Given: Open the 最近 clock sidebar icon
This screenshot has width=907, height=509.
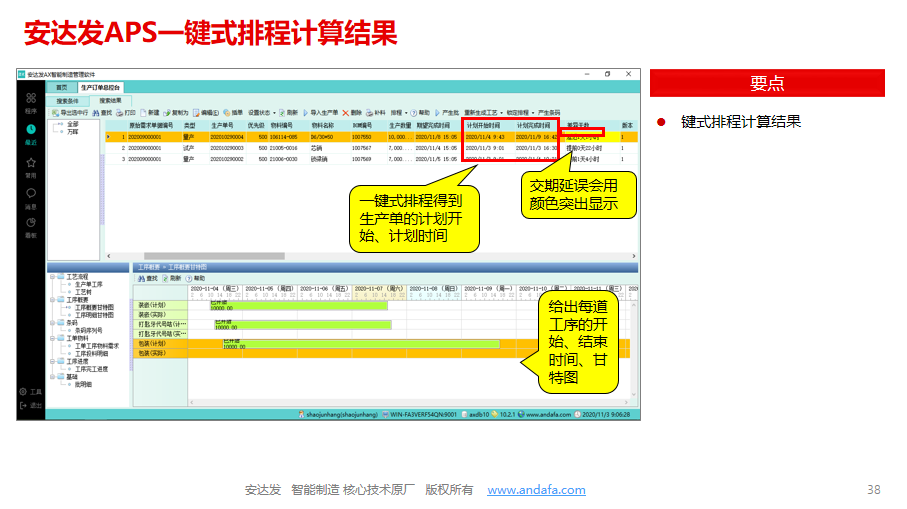Looking at the screenshot, I should 31,129.
